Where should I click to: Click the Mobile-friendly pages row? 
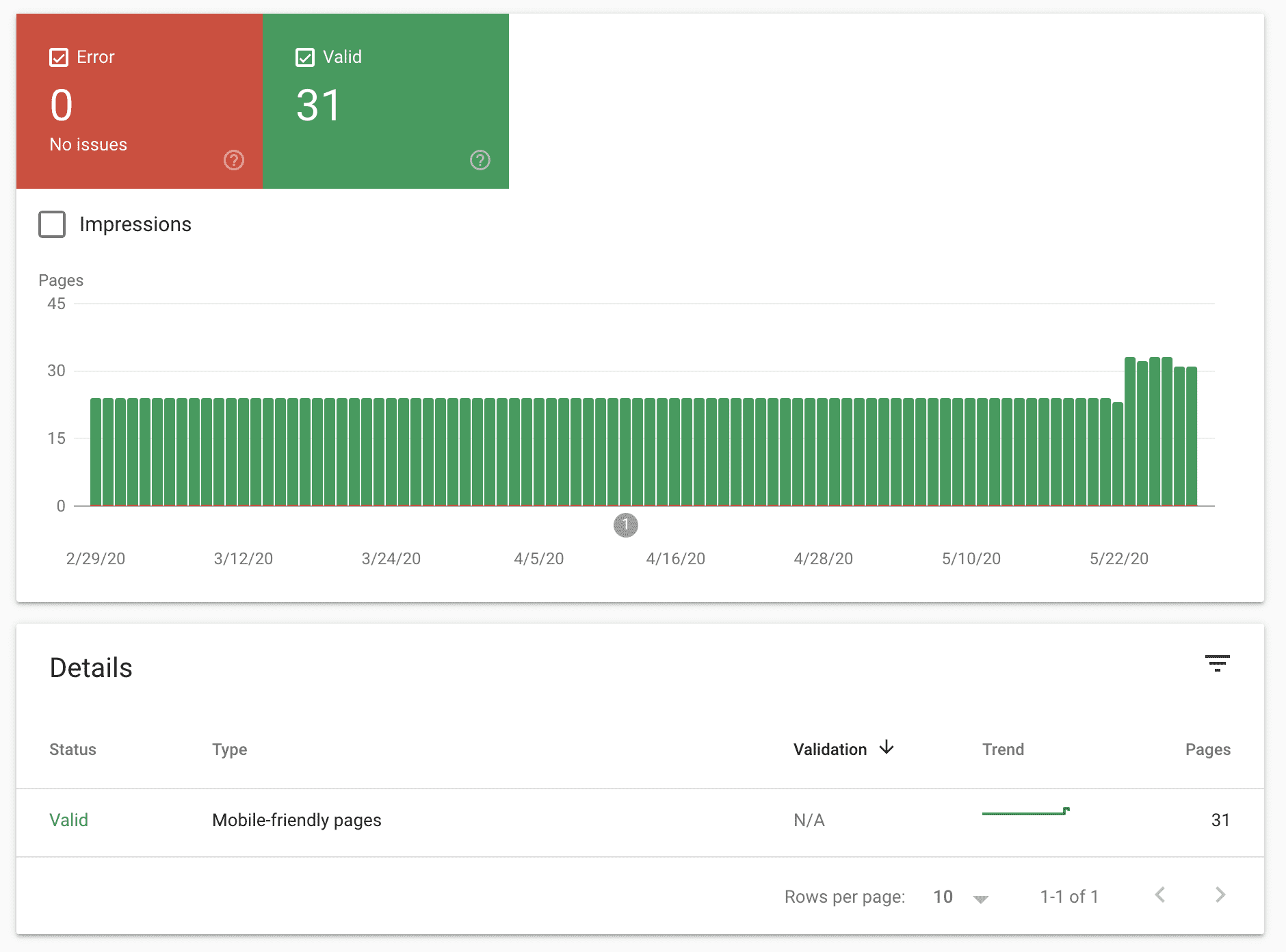296,819
